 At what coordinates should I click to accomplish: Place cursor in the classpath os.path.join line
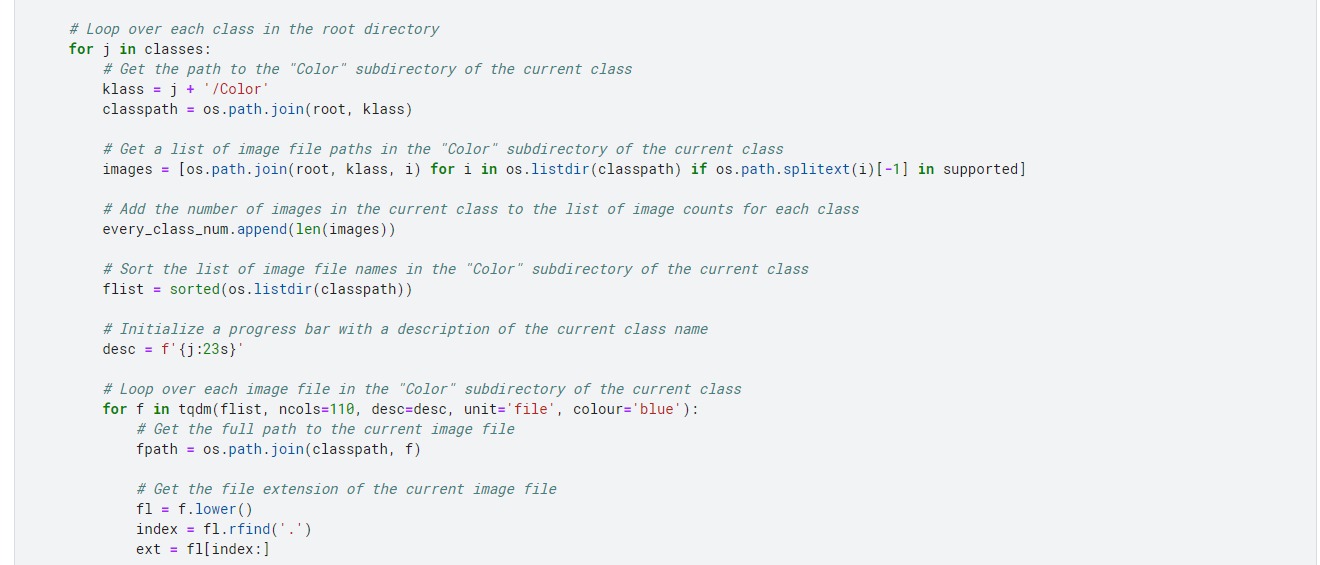point(257,109)
